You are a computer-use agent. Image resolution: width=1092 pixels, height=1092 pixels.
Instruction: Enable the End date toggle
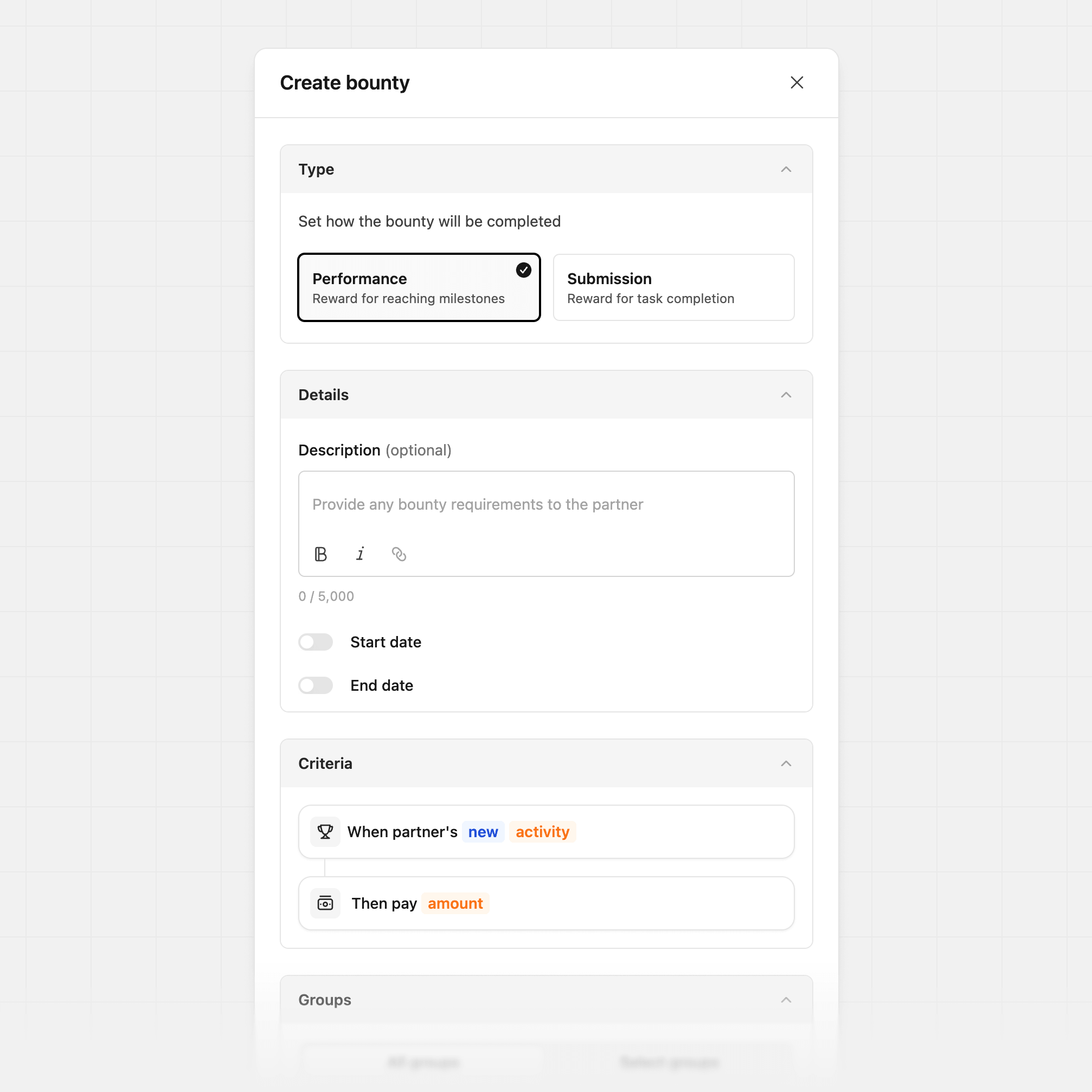[315, 685]
